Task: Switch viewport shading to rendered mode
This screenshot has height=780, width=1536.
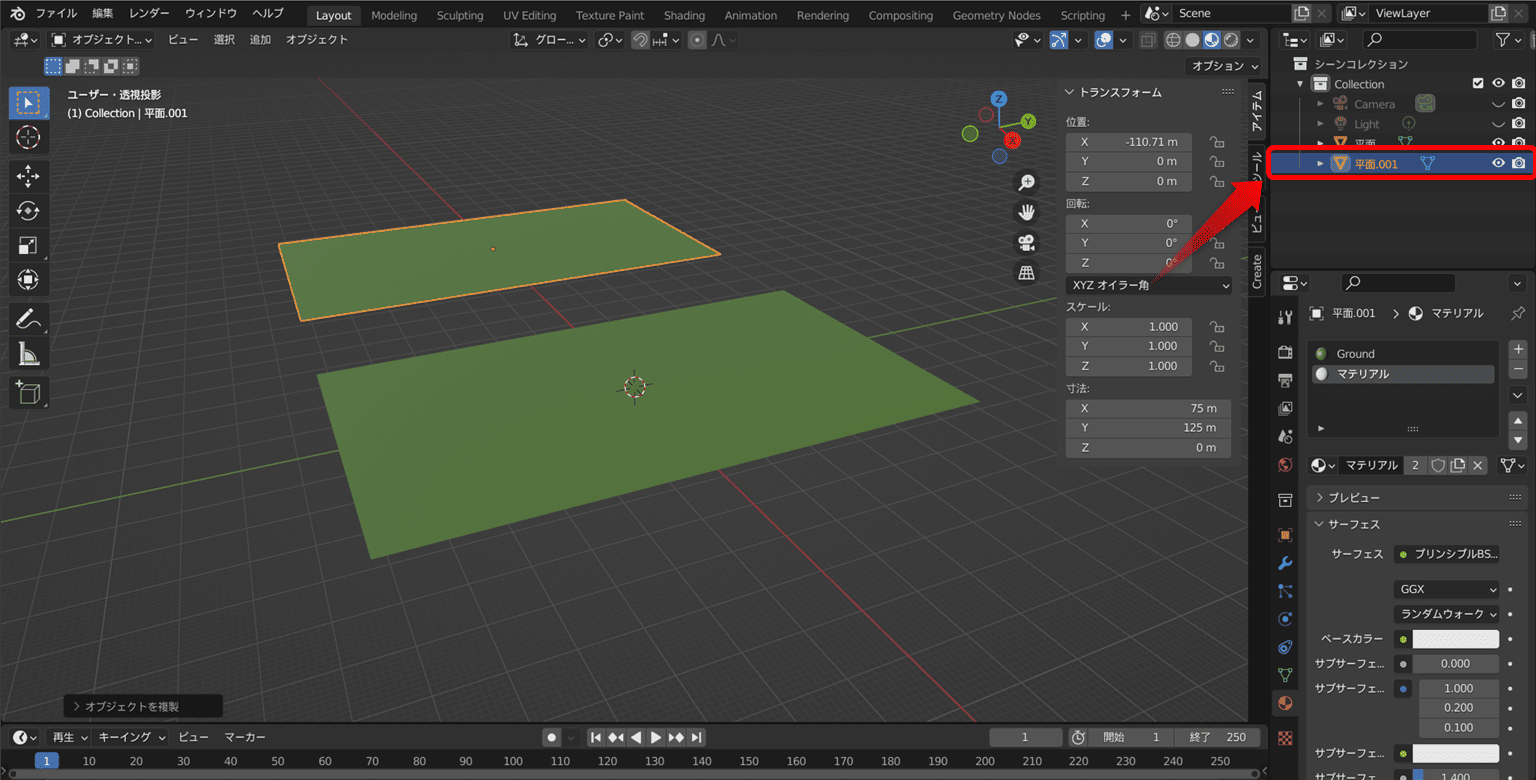Action: [x=1231, y=40]
